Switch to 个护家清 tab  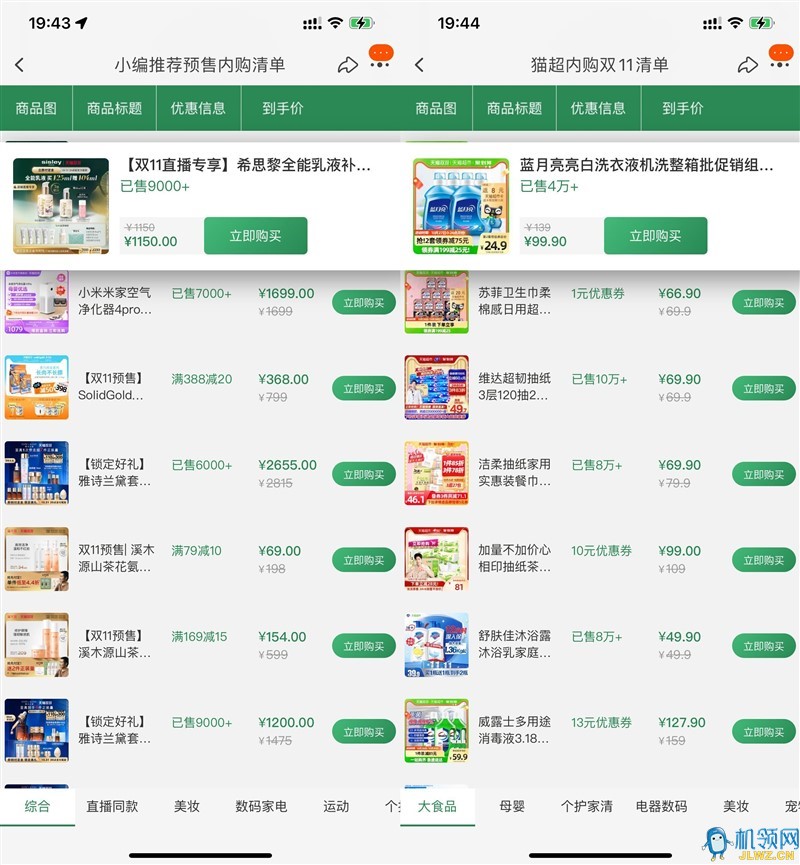pos(586,807)
